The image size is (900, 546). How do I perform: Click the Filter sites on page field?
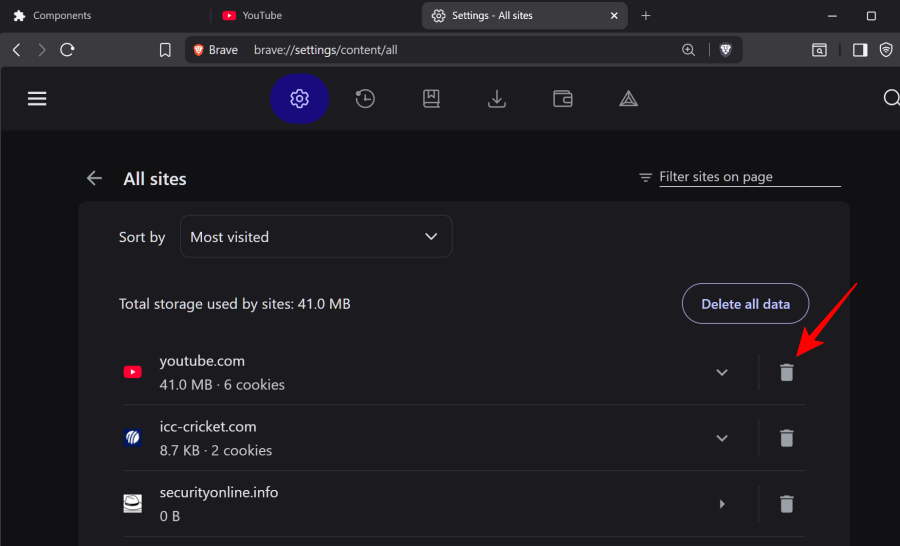coord(748,177)
